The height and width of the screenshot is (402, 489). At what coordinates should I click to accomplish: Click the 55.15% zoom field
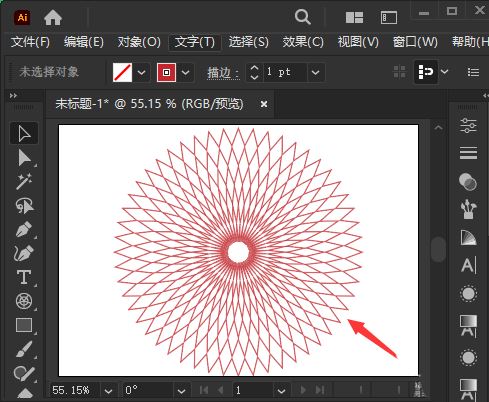(x=75, y=390)
